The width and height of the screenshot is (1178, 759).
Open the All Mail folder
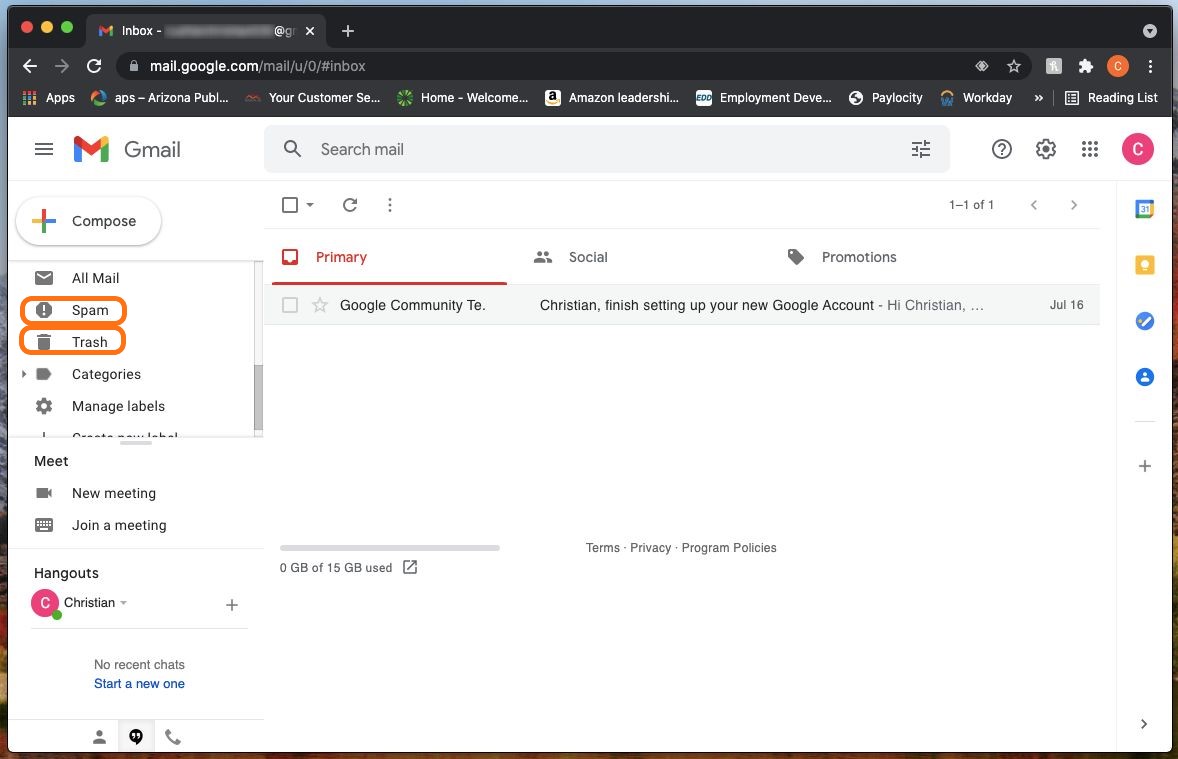[95, 278]
